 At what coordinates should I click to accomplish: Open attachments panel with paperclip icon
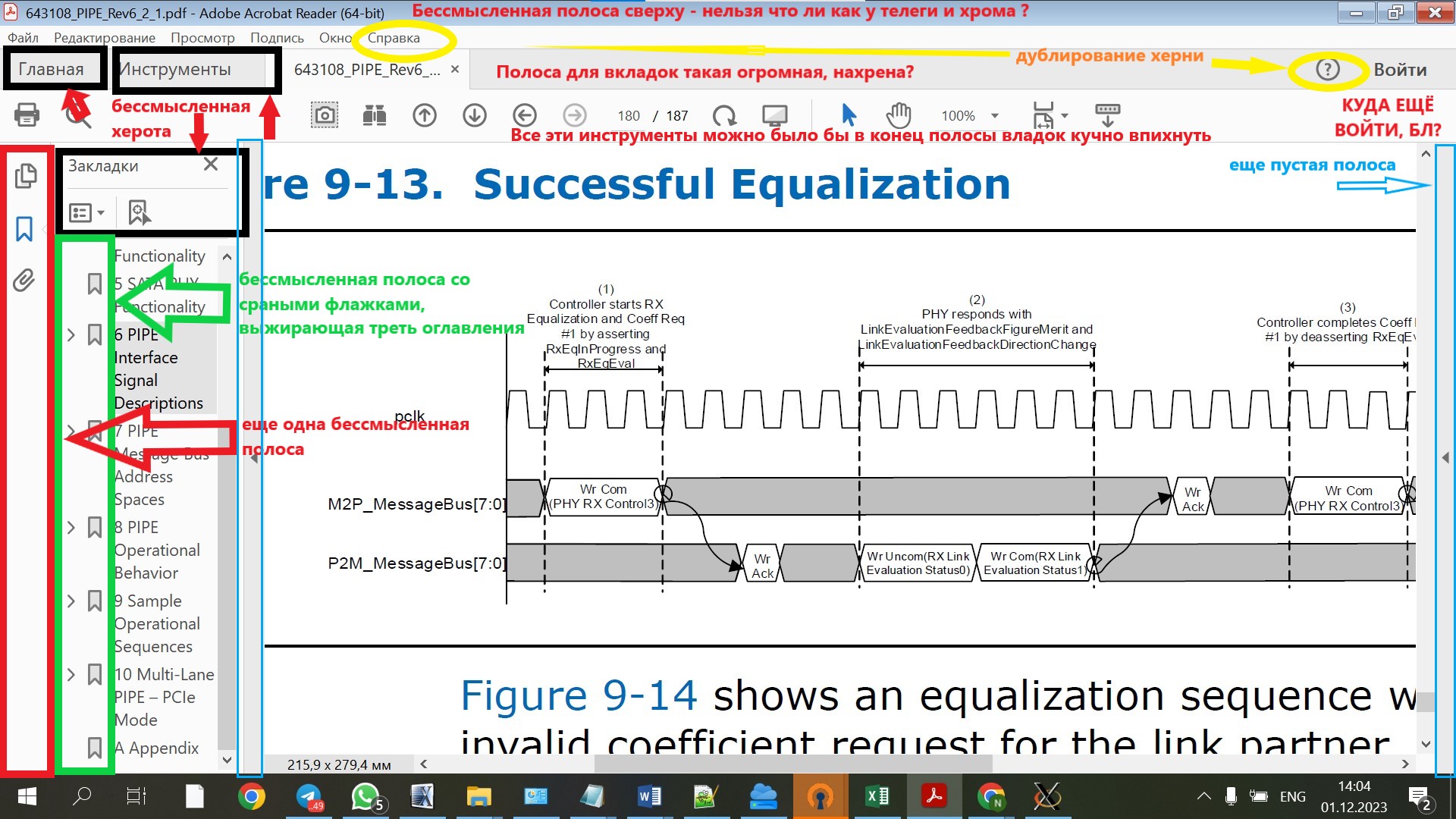tap(24, 281)
